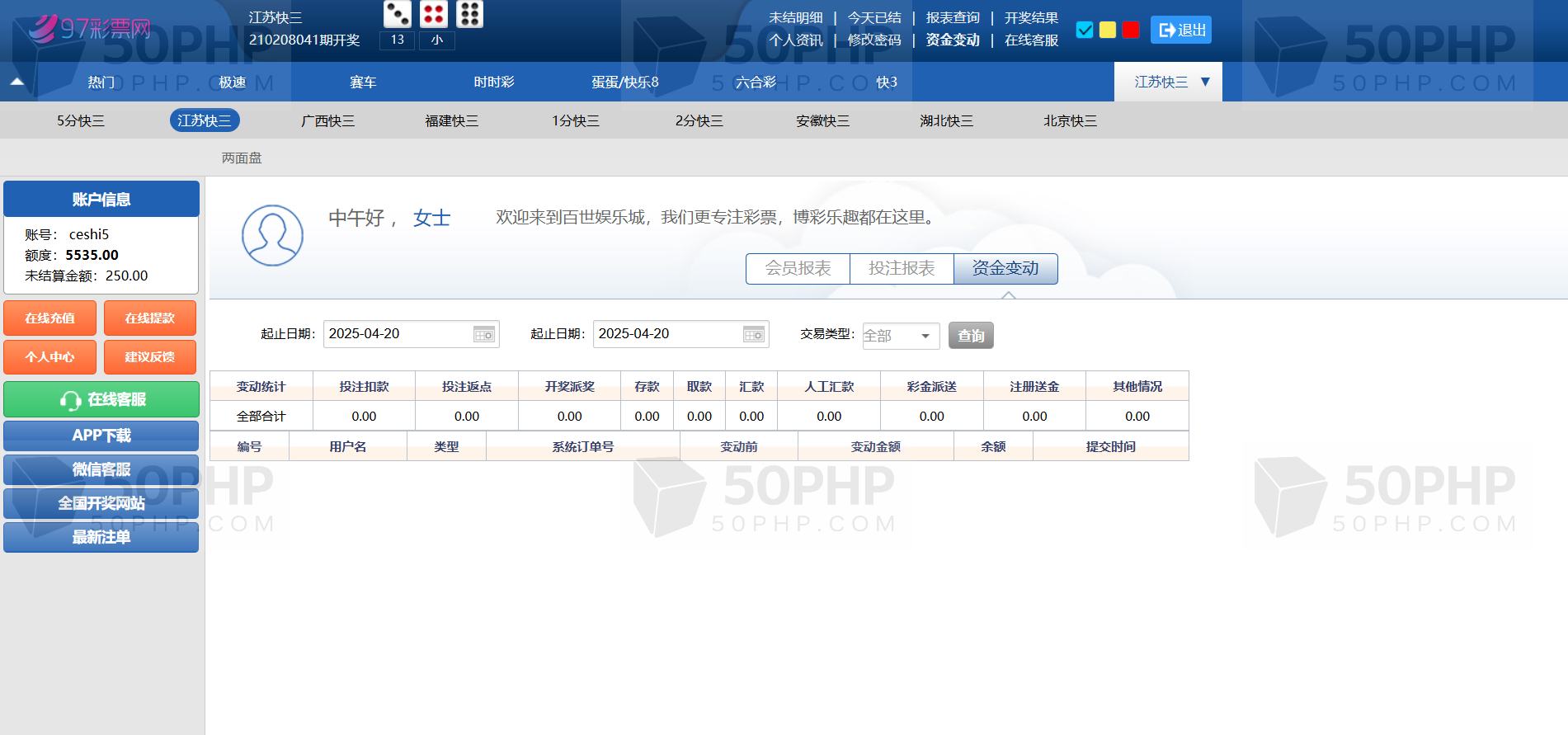Viewport: 1568px width, 735px height.
Task: Open calendar picker in the second date field
Action: pos(753,334)
